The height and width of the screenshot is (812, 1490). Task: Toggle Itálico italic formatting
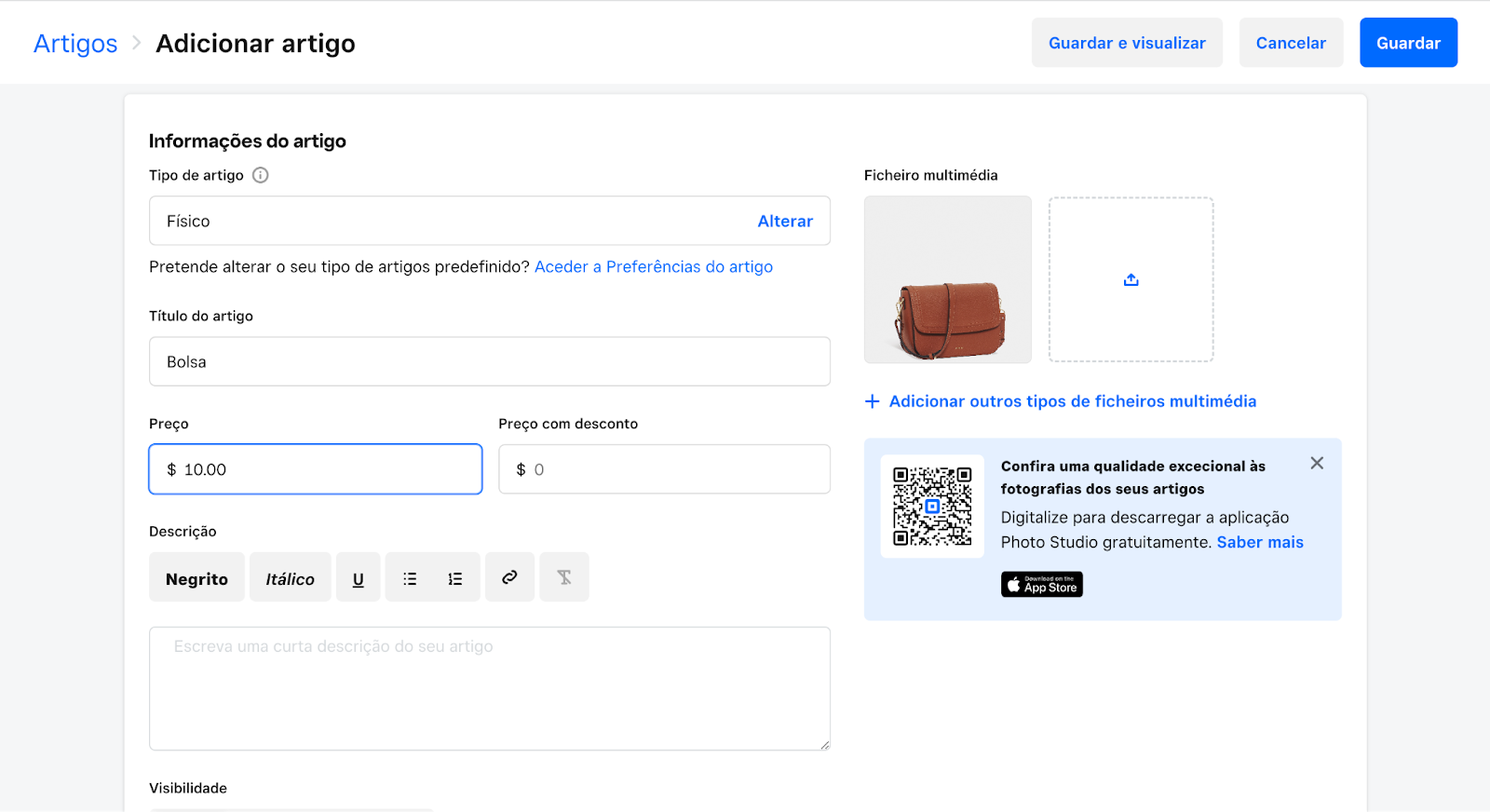pos(290,578)
